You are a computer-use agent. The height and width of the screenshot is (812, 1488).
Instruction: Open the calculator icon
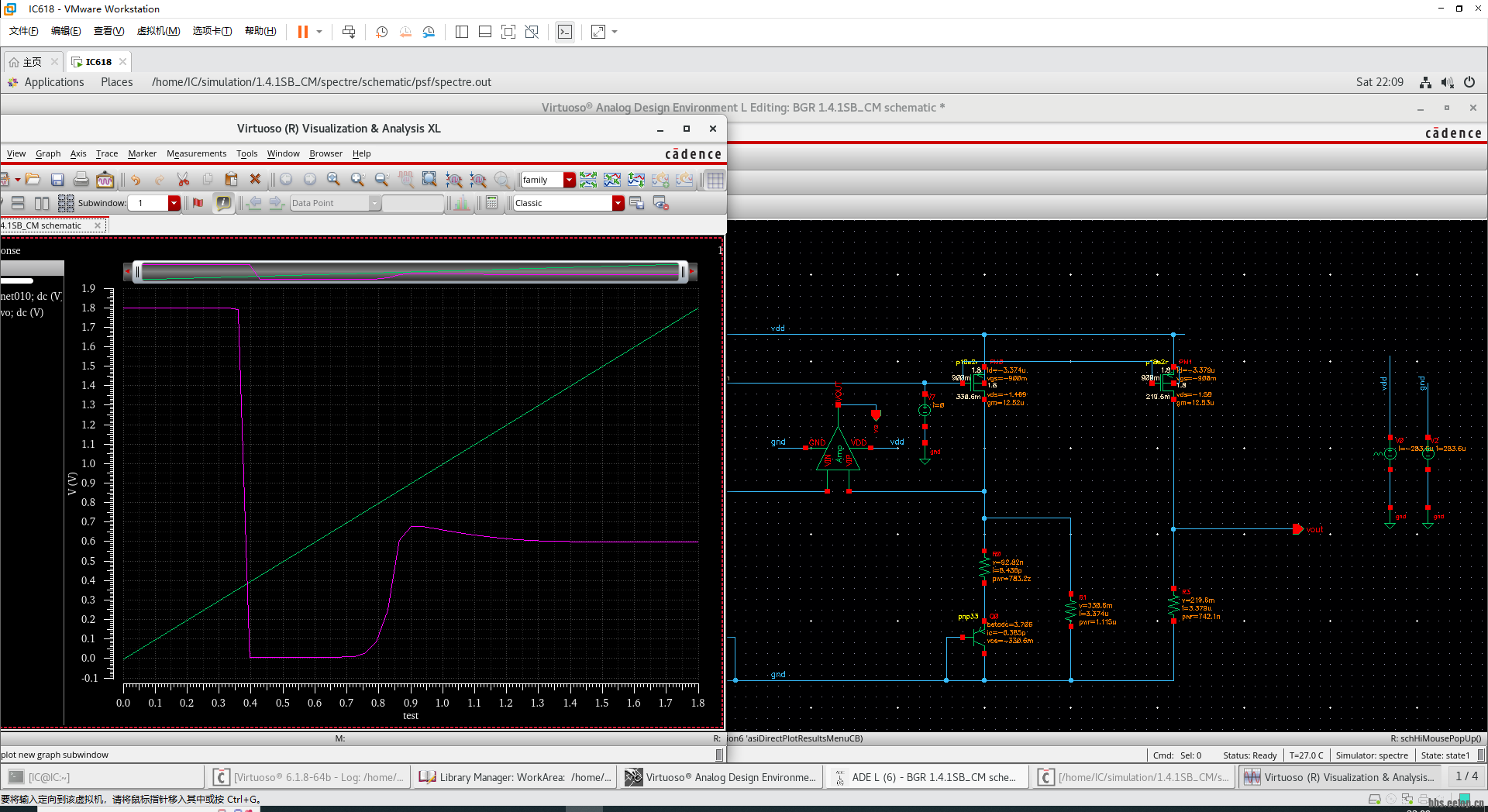(x=491, y=203)
